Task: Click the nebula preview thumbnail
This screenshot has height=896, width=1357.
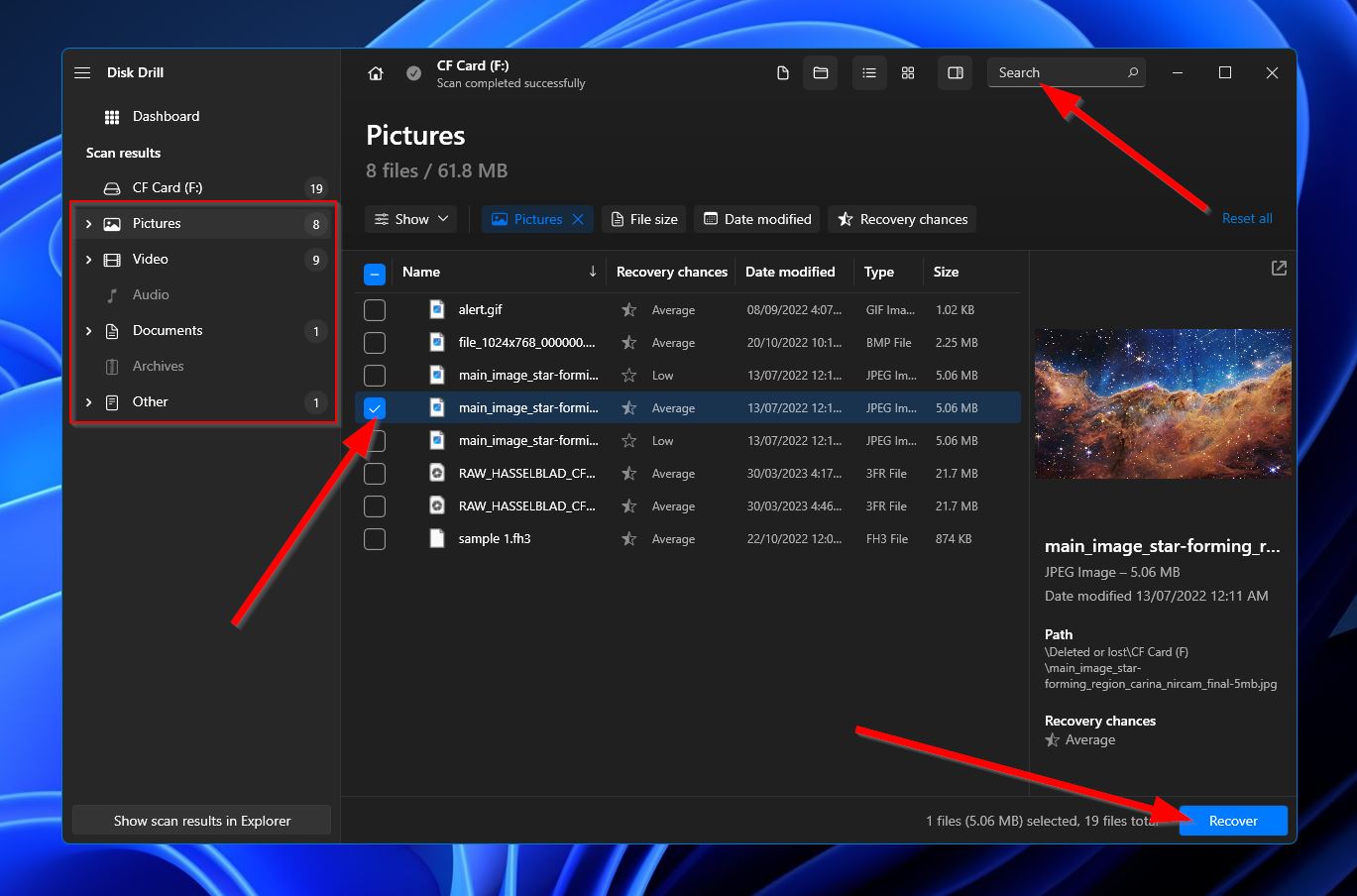Action: 1163,403
